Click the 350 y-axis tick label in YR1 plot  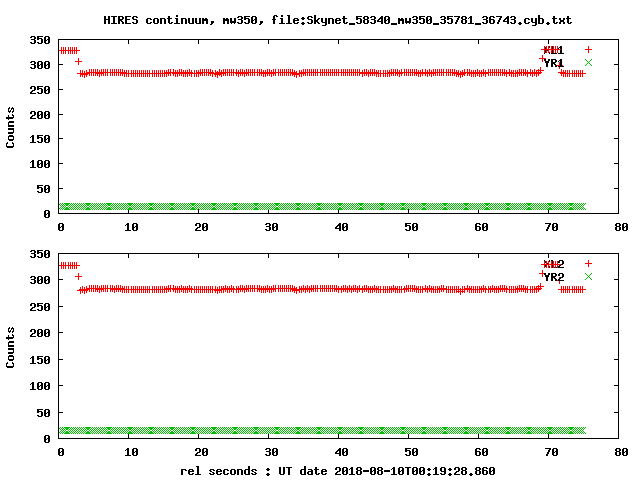40,40
